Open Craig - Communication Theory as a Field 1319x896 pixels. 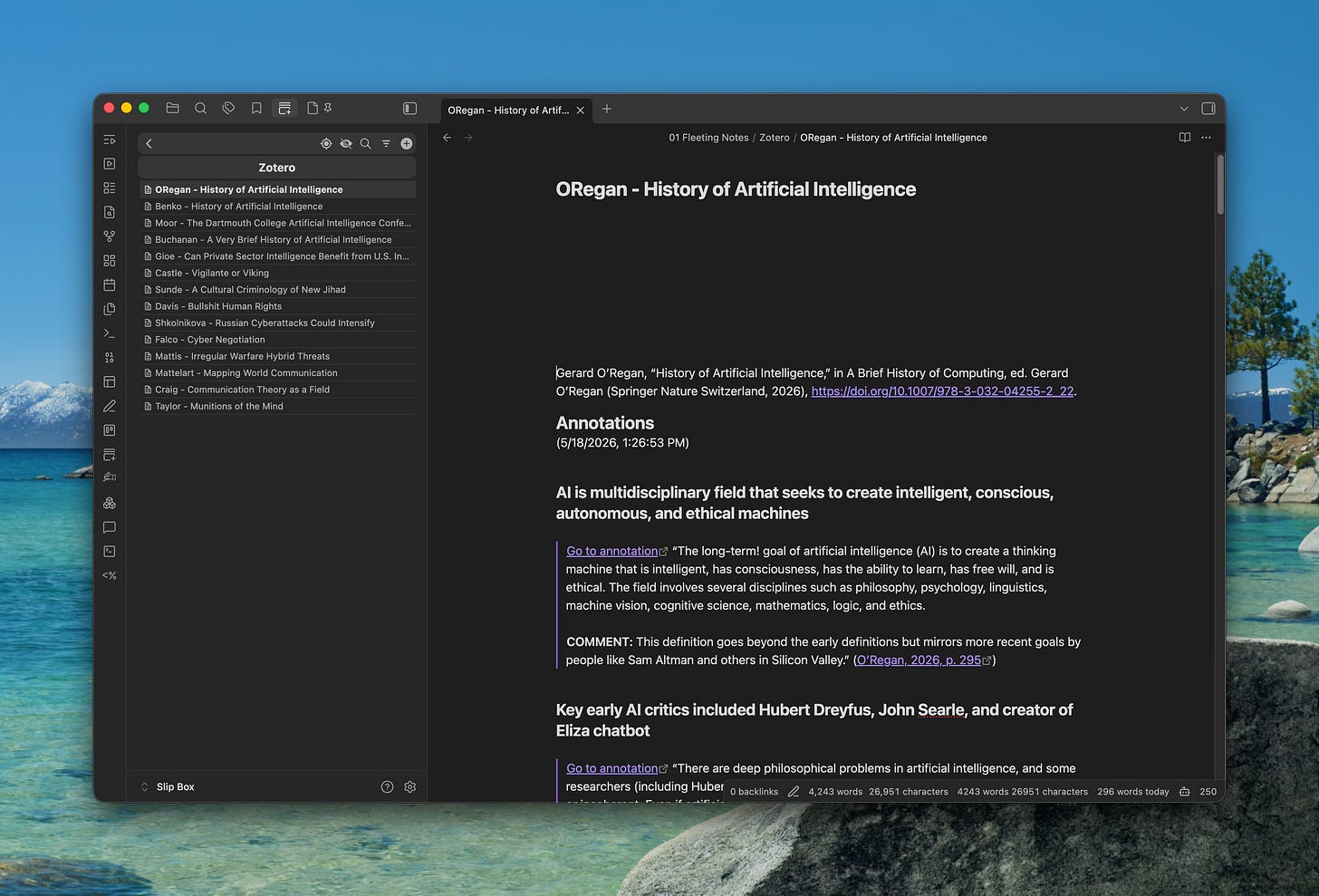[x=277, y=390]
